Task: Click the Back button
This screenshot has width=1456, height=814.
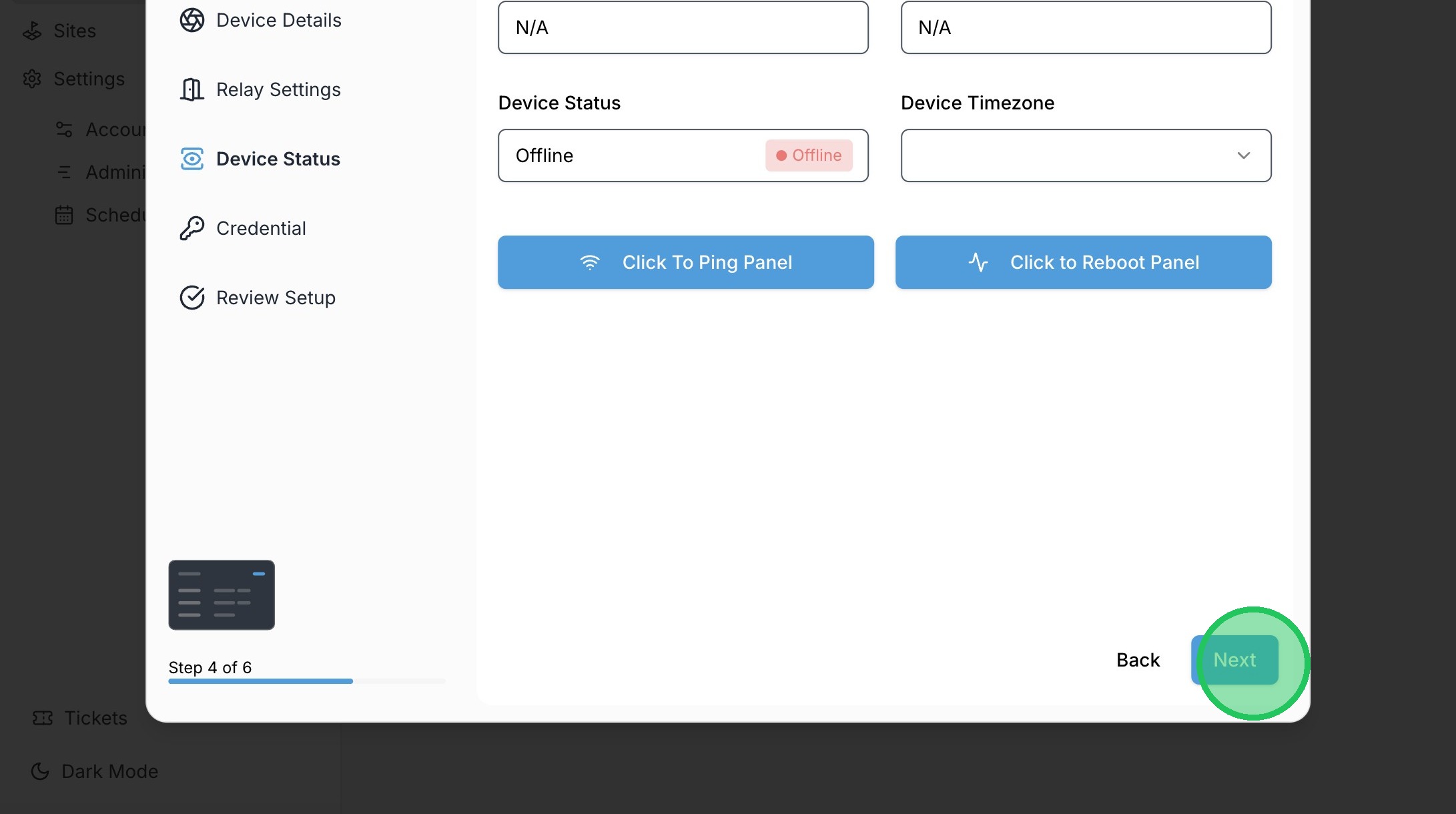Action: [x=1138, y=660]
